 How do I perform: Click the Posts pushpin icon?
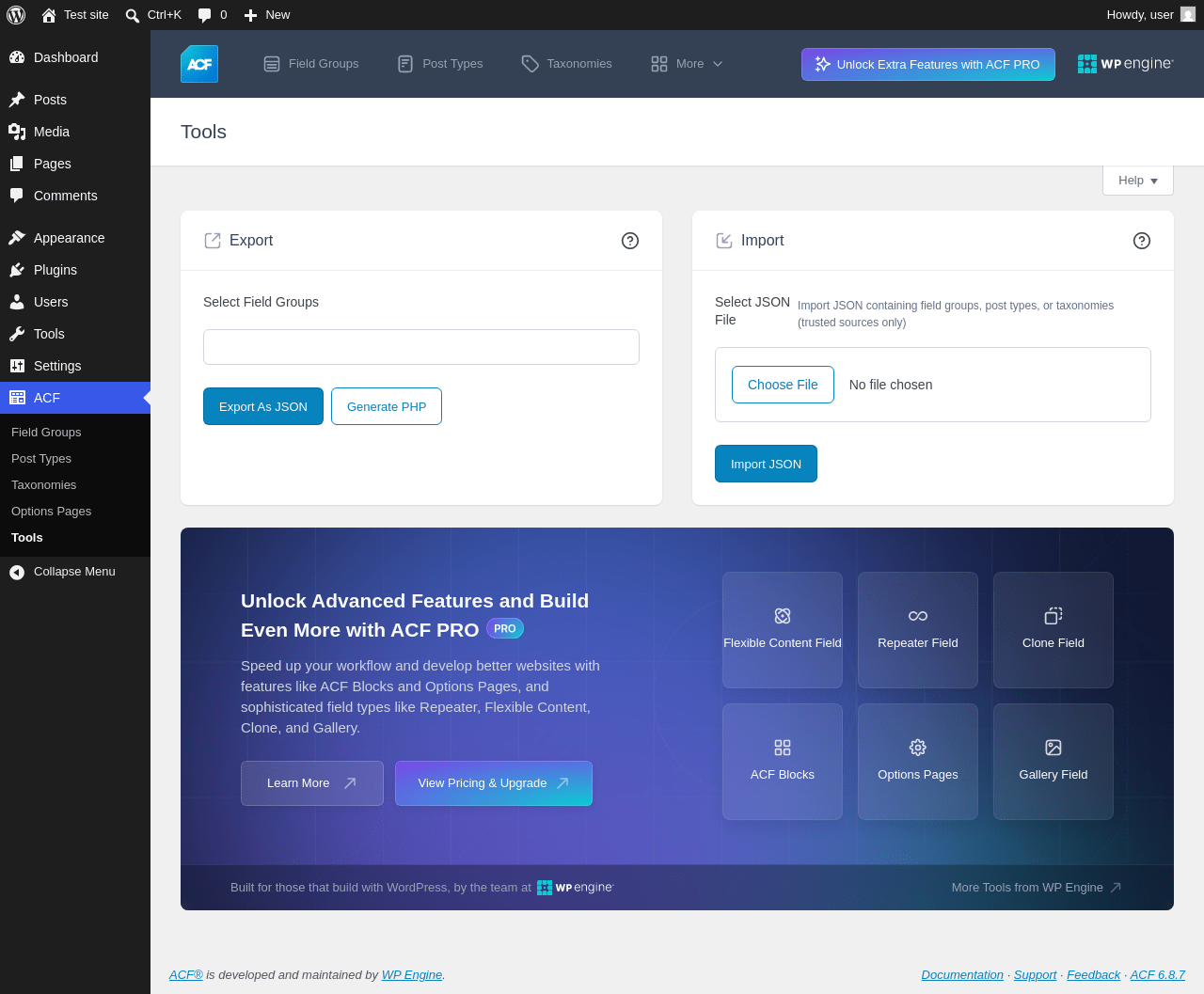tap(17, 100)
